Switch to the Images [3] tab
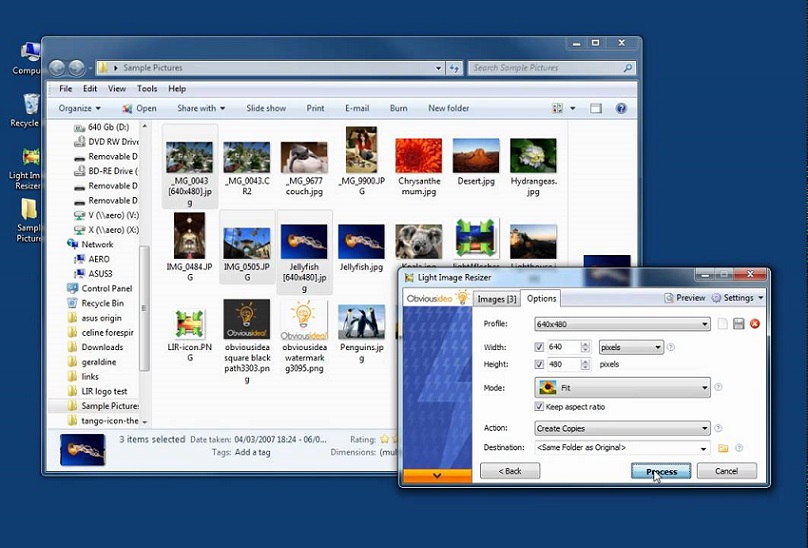 [x=497, y=299]
